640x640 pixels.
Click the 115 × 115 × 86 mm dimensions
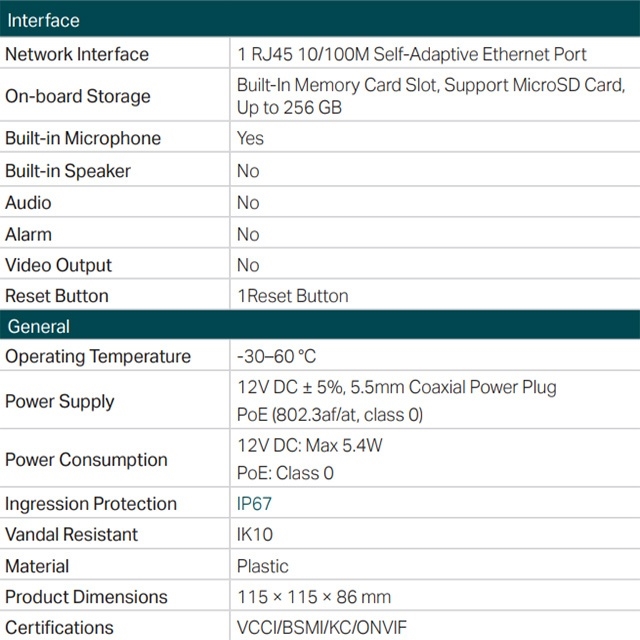click(x=314, y=597)
